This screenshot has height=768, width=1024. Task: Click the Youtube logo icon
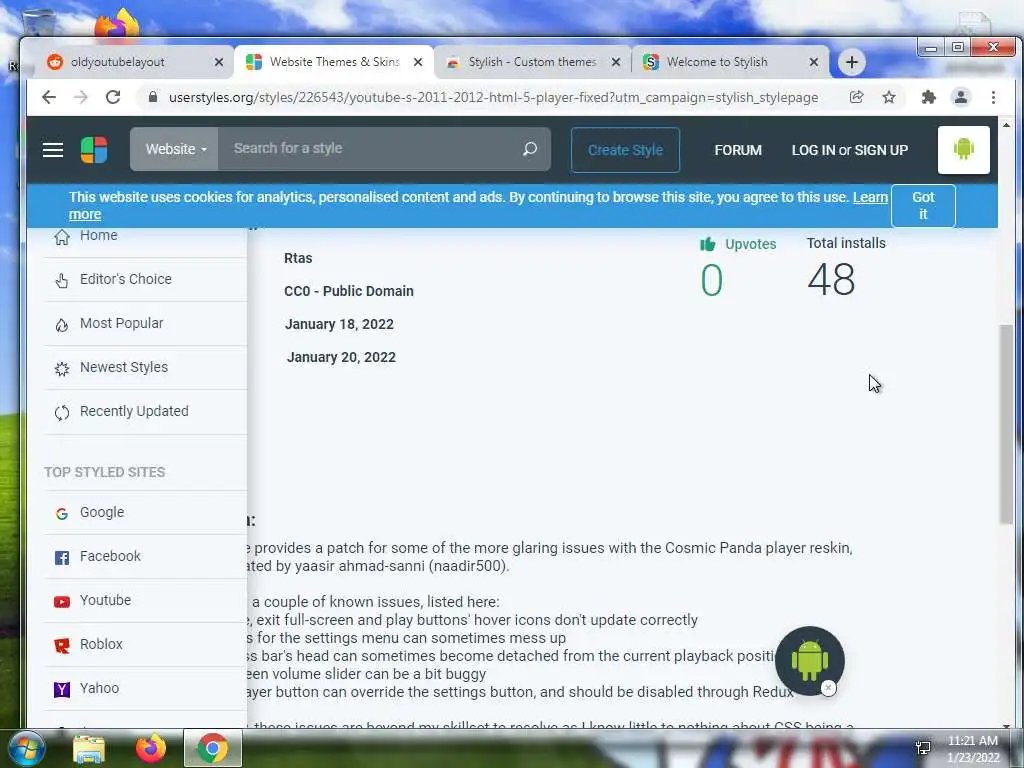61,601
